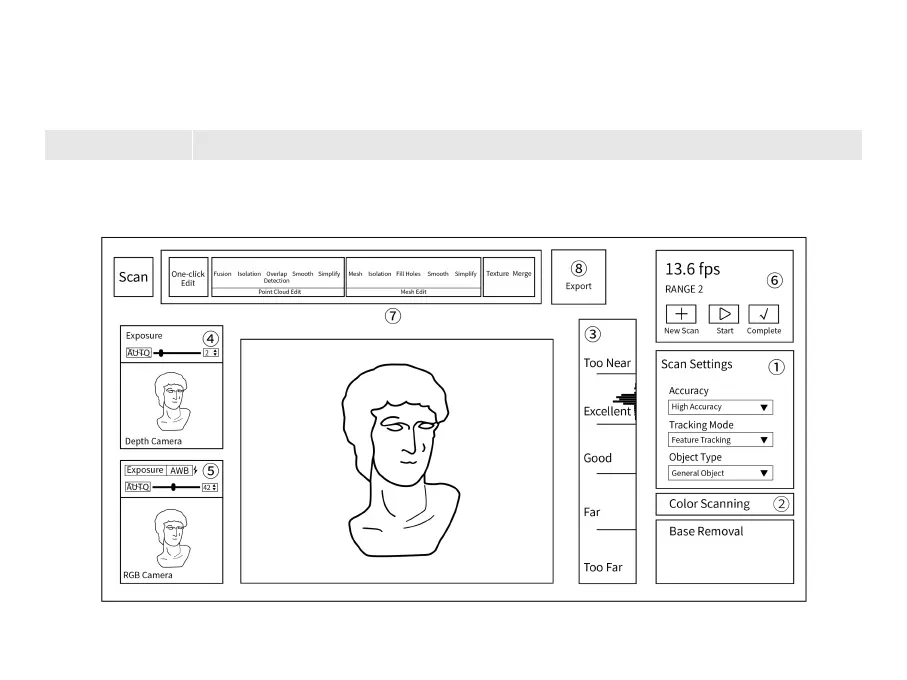The height and width of the screenshot is (680, 907).
Task: Click the Complete checkmark icon
Action: [x=764, y=314]
